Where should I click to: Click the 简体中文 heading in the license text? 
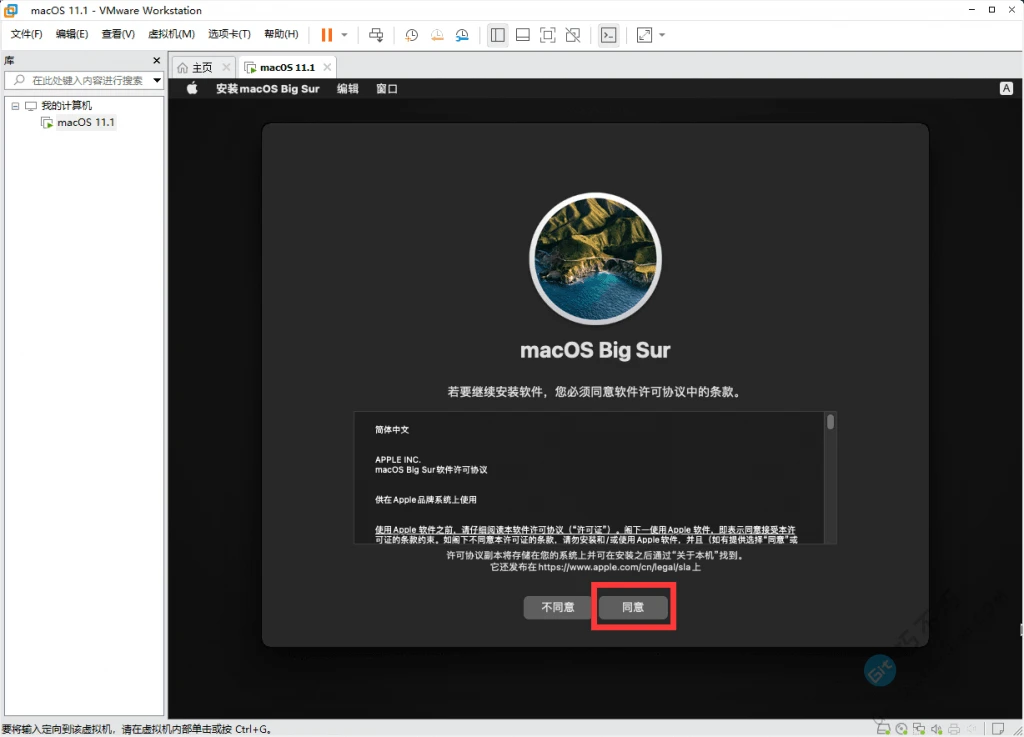coord(392,430)
